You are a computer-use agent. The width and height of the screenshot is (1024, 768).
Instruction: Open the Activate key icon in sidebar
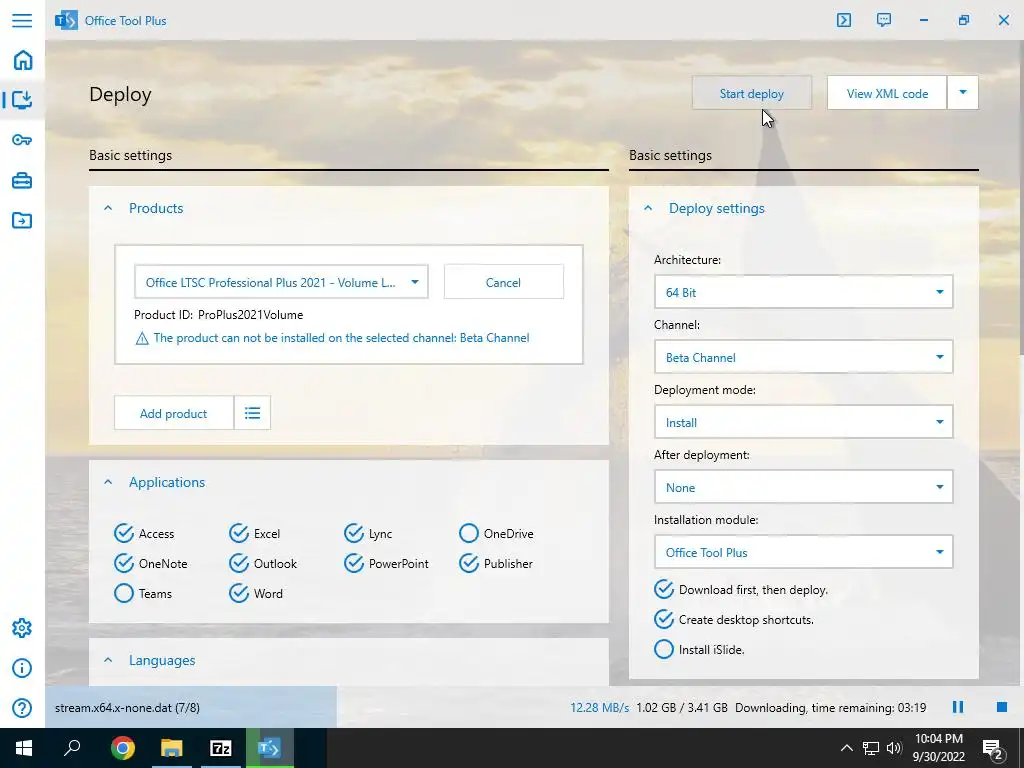[x=22, y=140]
